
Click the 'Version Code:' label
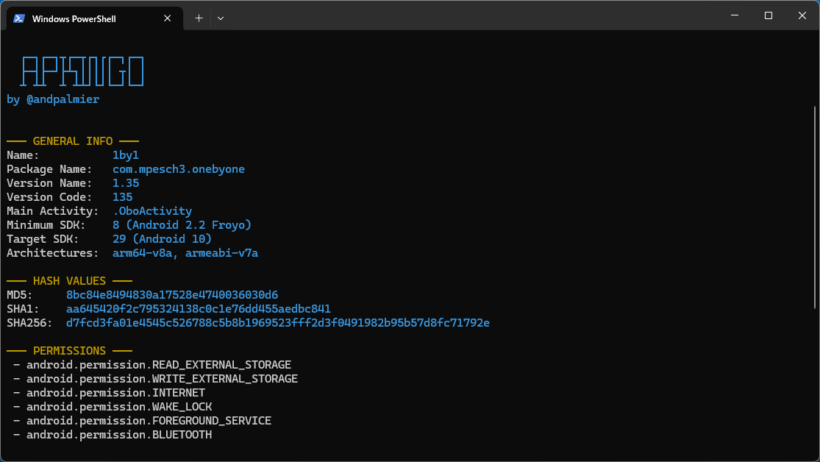(49, 197)
